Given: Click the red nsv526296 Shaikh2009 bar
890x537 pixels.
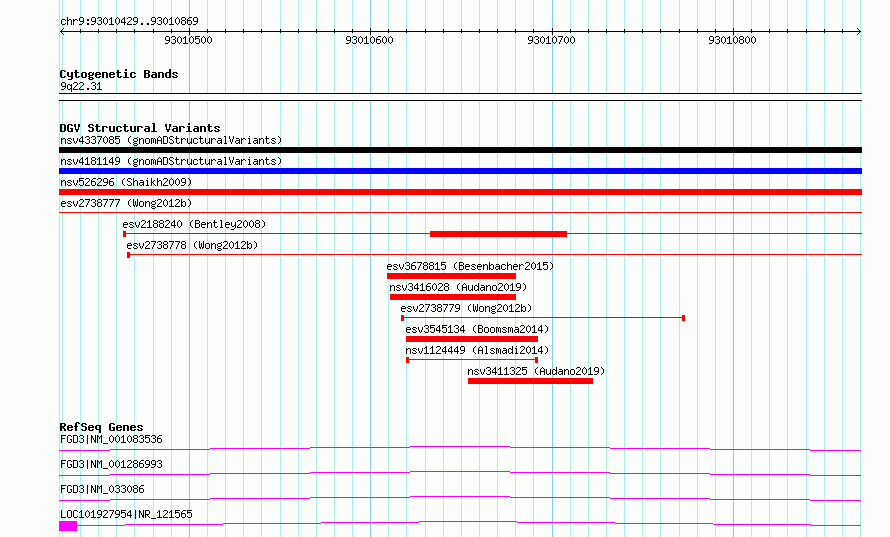Looking at the screenshot, I should 460,192.
